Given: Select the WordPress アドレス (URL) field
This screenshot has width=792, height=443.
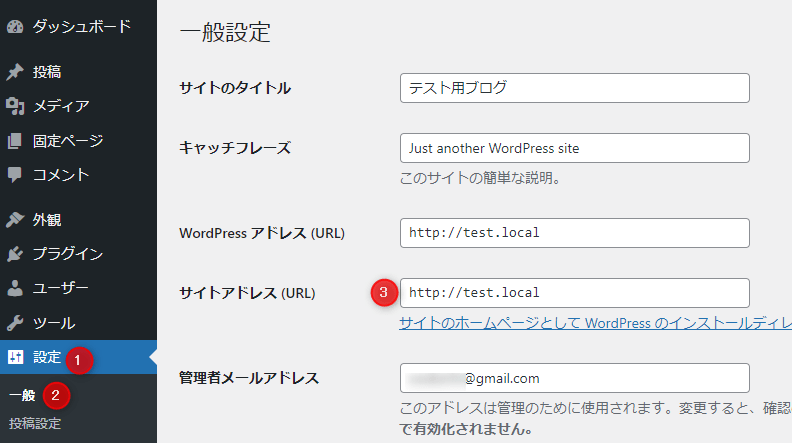Looking at the screenshot, I should pos(574,233).
